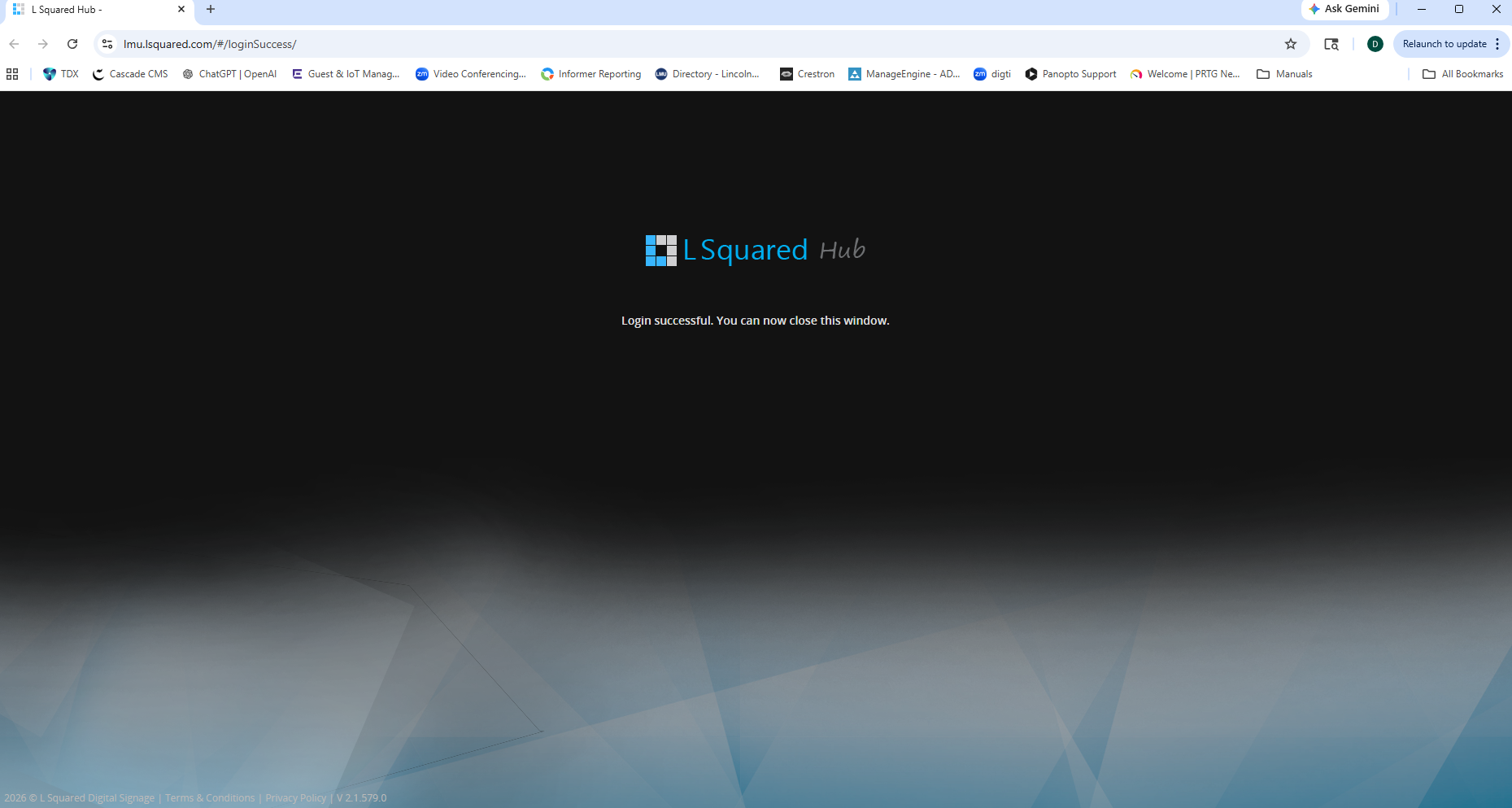Viewport: 1512px width, 808px height.
Task: Open the Directory - Lincoln bookmark
Action: (708, 74)
